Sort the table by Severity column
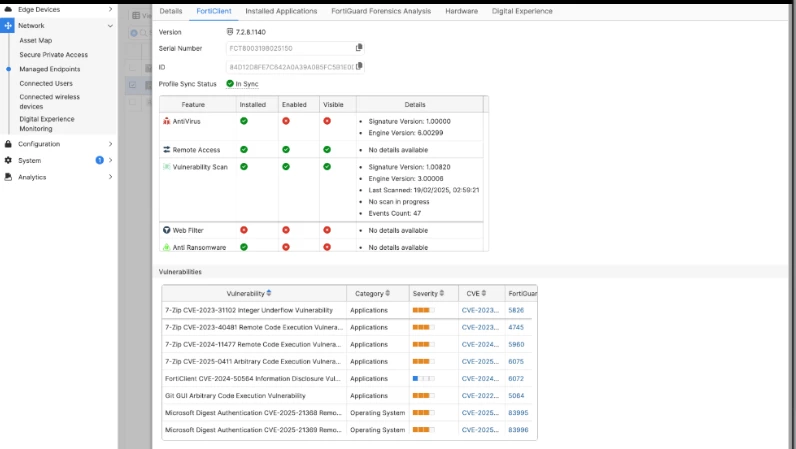Viewport: 796px width, 449px height. point(442,293)
